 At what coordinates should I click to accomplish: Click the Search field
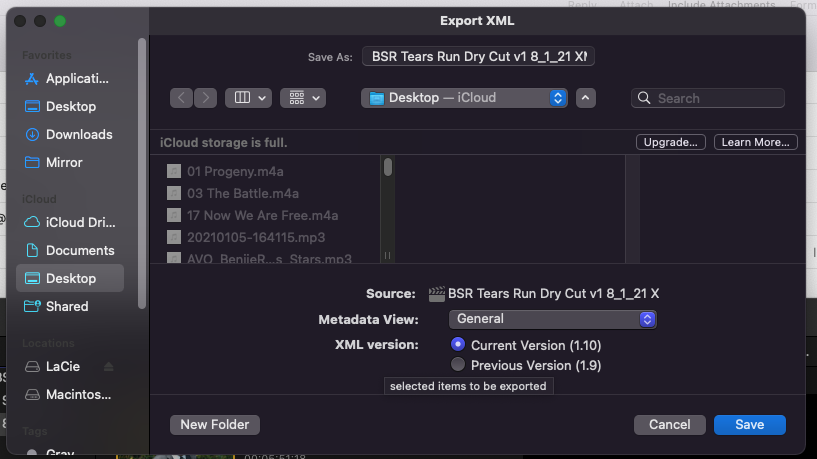click(x=708, y=98)
